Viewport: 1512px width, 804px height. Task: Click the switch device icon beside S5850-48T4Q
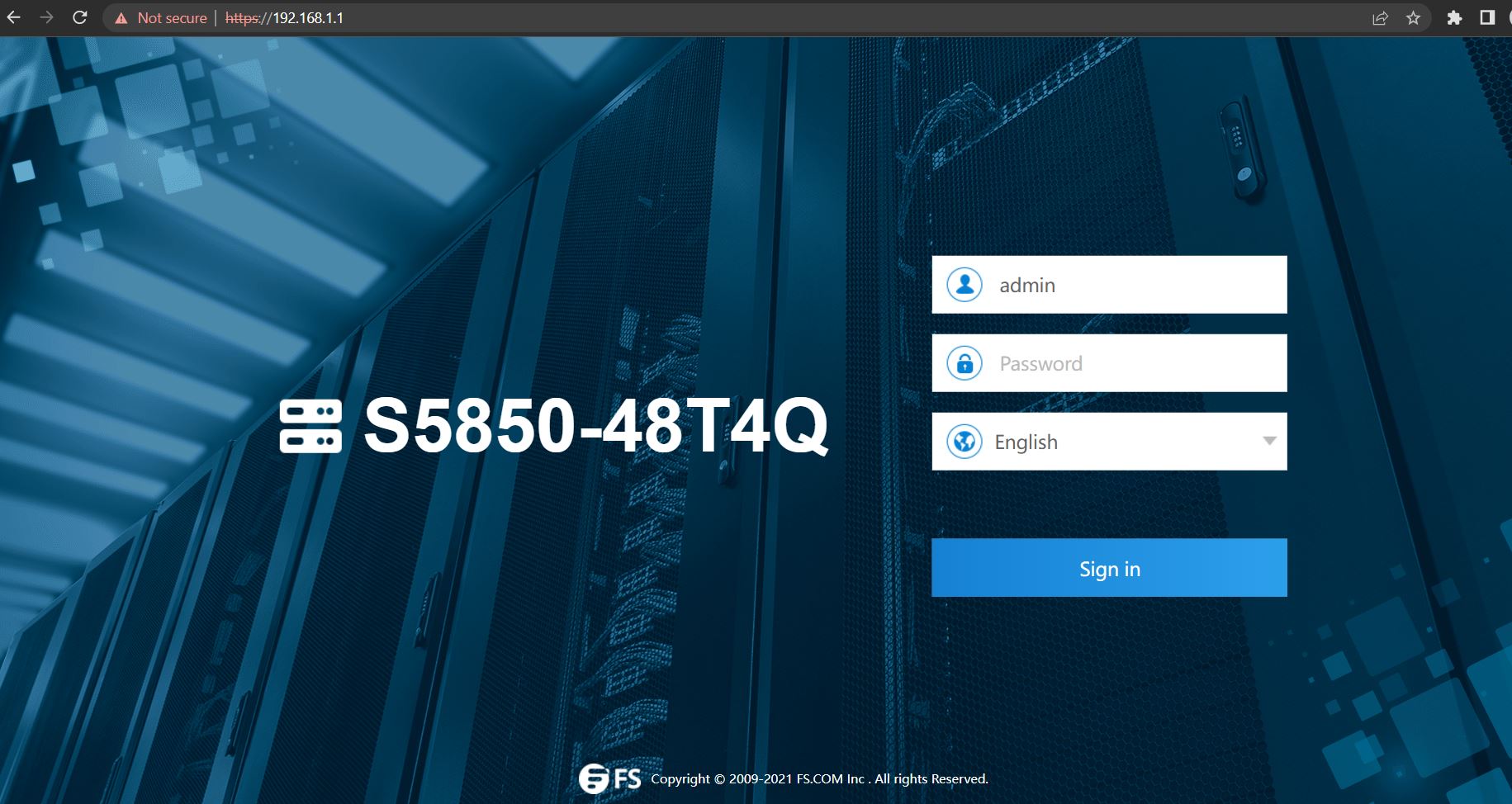(x=310, y=427)
